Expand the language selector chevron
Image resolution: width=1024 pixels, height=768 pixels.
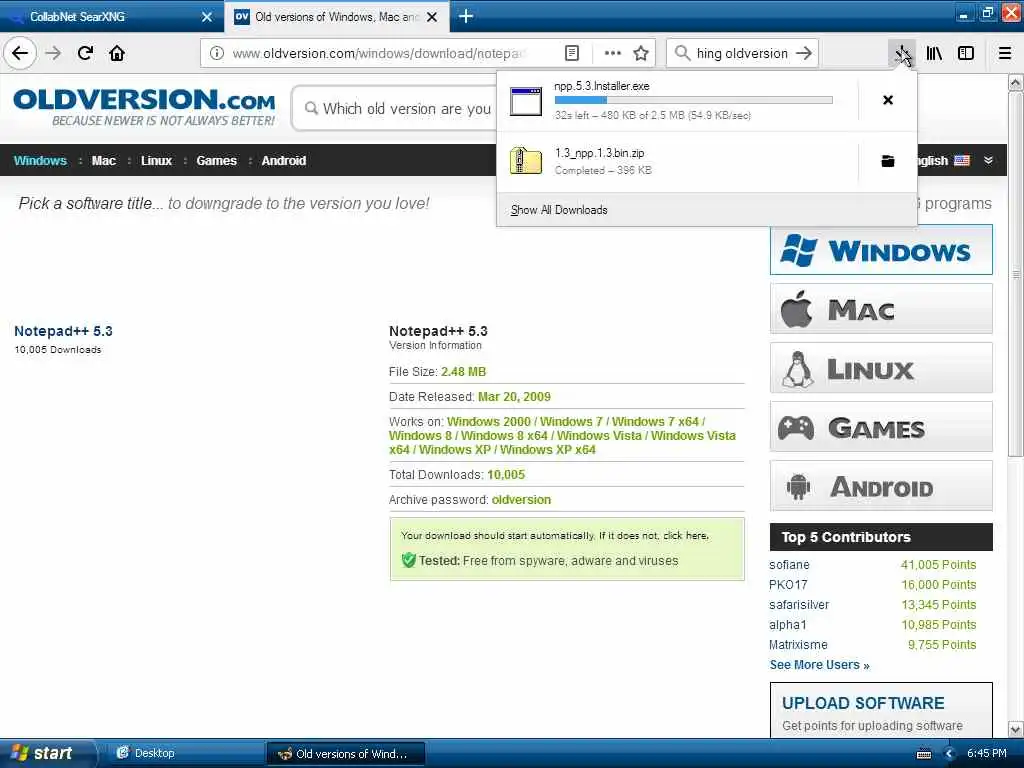[988, 161]
